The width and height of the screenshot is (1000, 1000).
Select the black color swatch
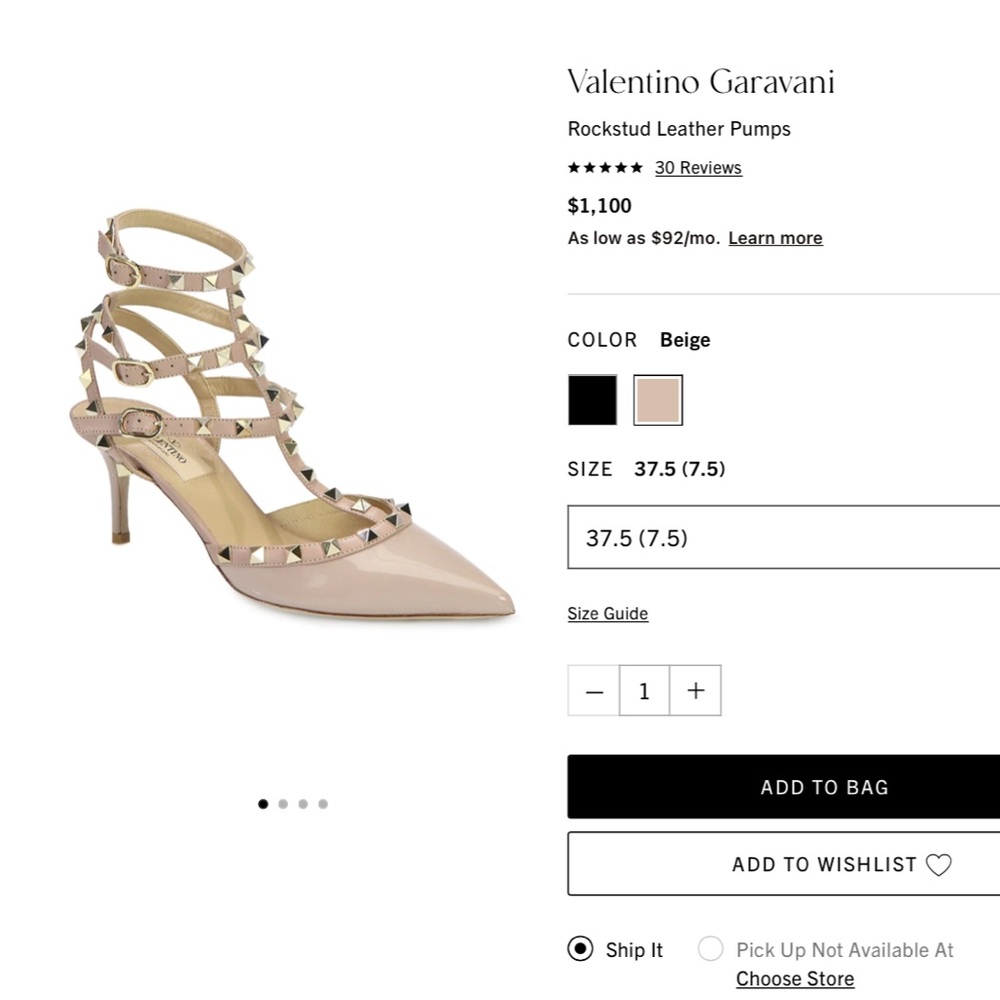point(592,399)
